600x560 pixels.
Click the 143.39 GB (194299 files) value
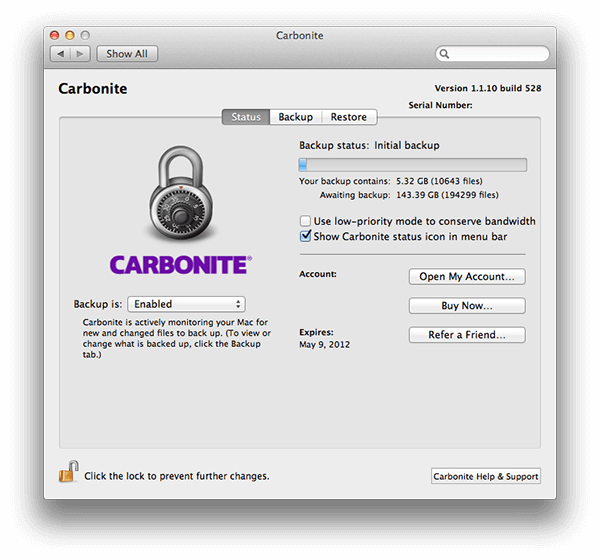coord(447,195)
